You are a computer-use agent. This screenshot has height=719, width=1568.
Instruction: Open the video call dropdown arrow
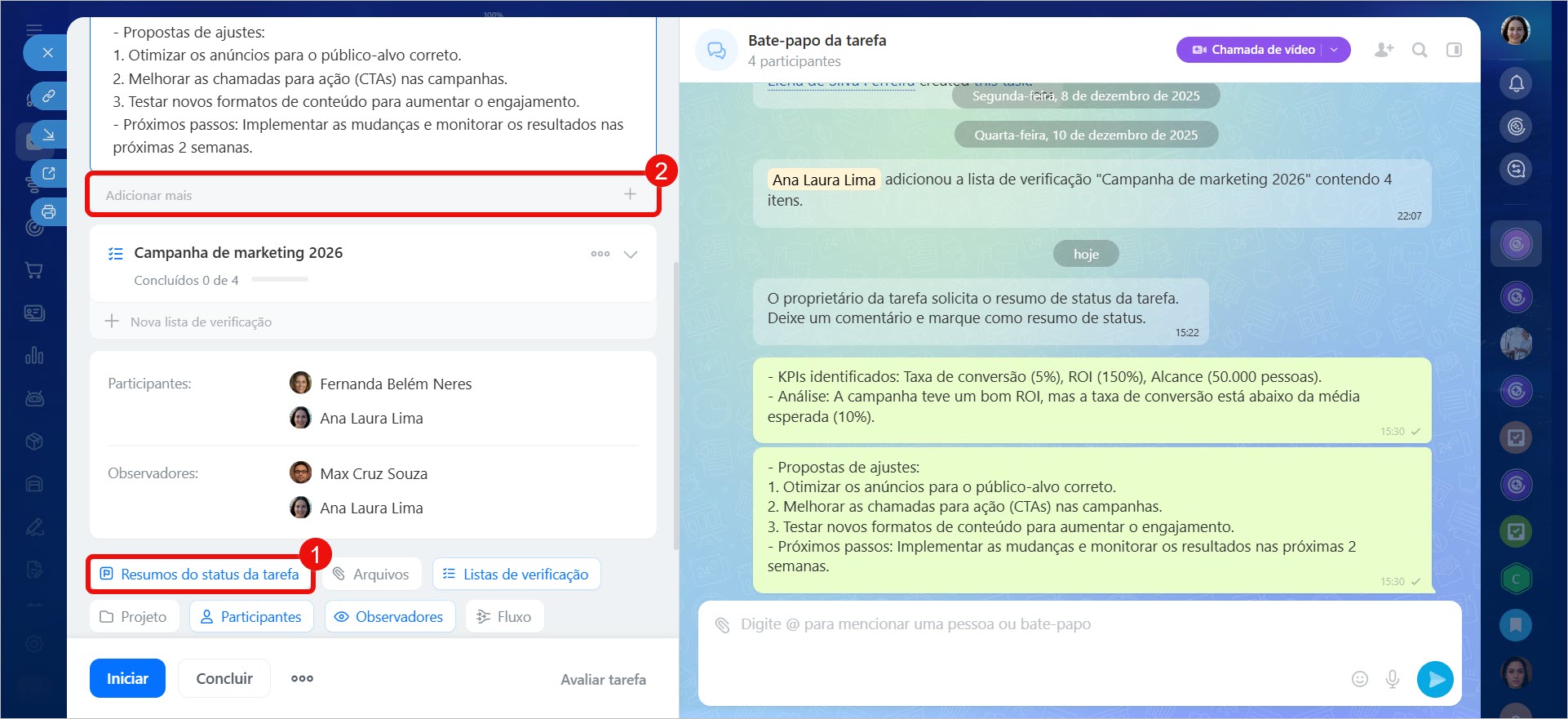[x=1335, y=50]
